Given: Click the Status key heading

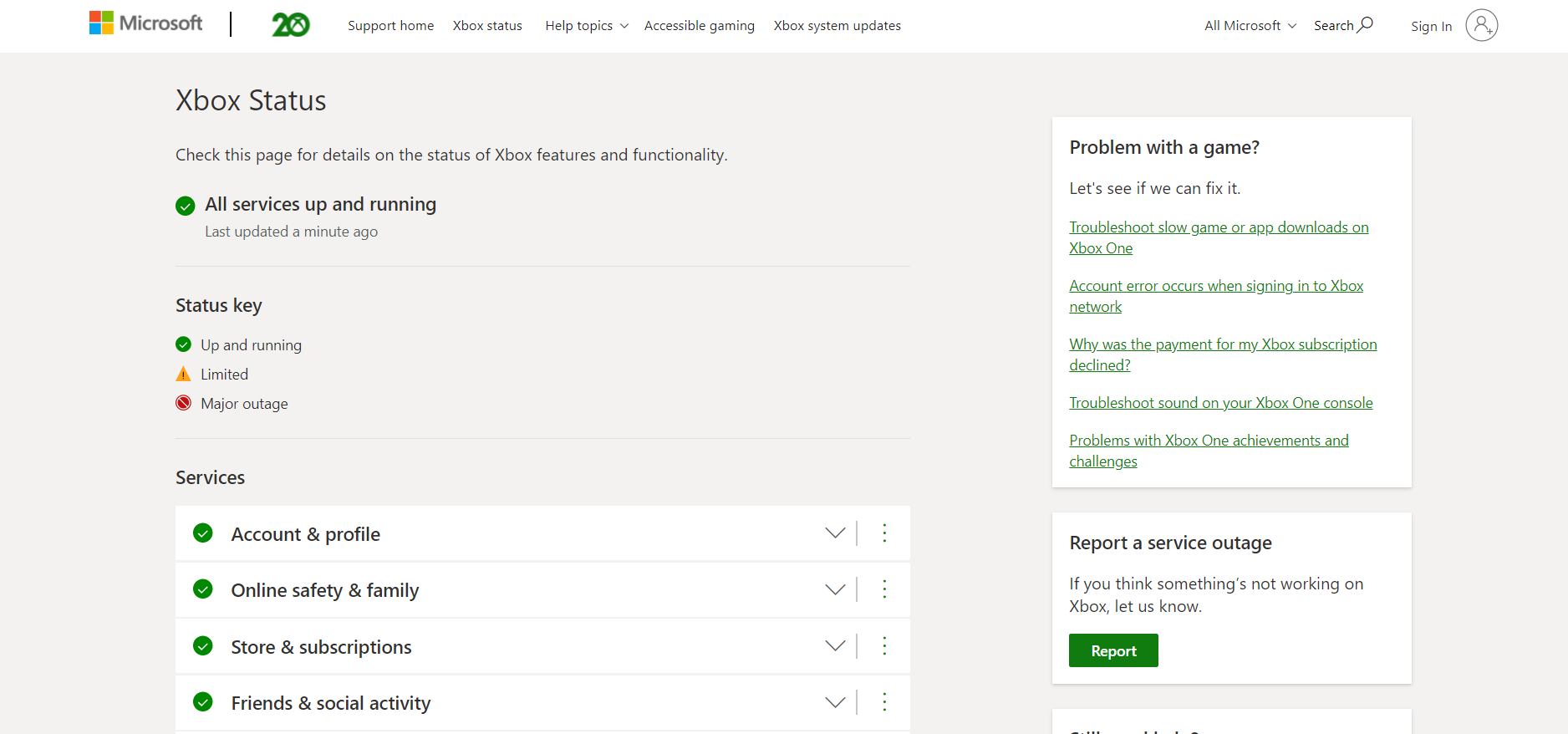Looking at the screenshot, I should 219,305.
